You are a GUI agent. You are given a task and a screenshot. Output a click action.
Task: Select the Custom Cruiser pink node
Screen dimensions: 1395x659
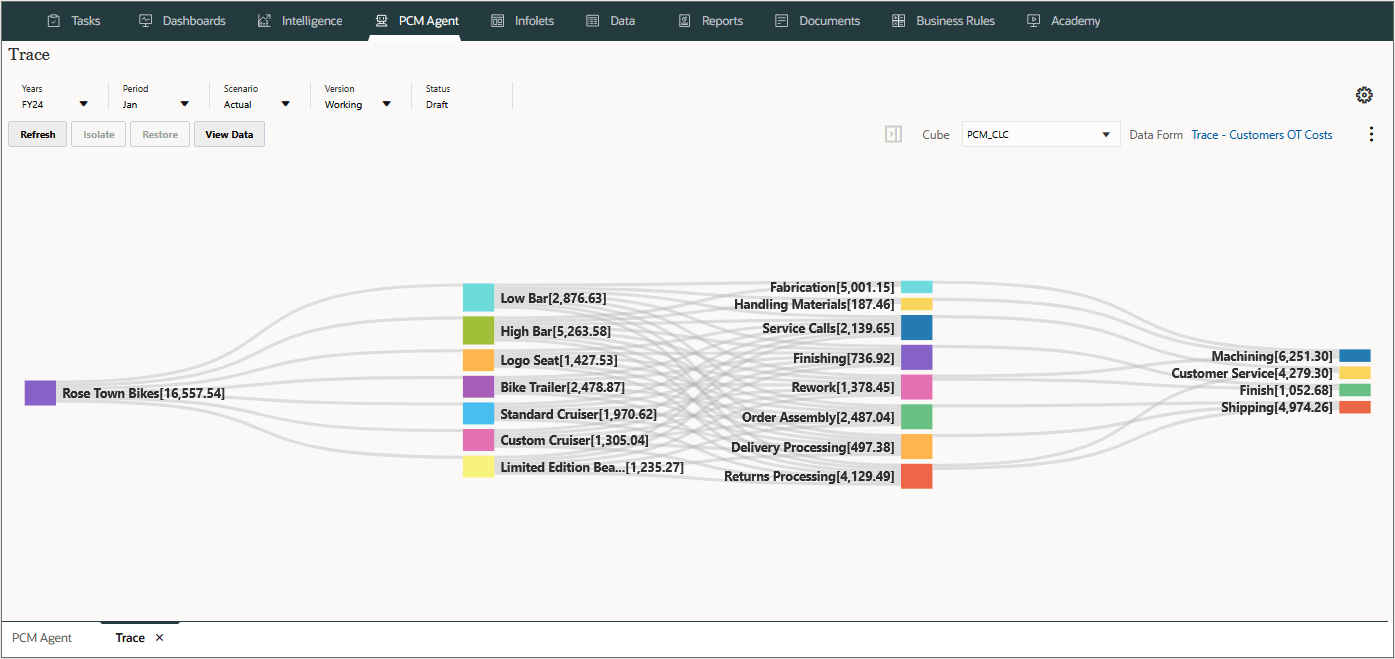[x=478, y=440]
